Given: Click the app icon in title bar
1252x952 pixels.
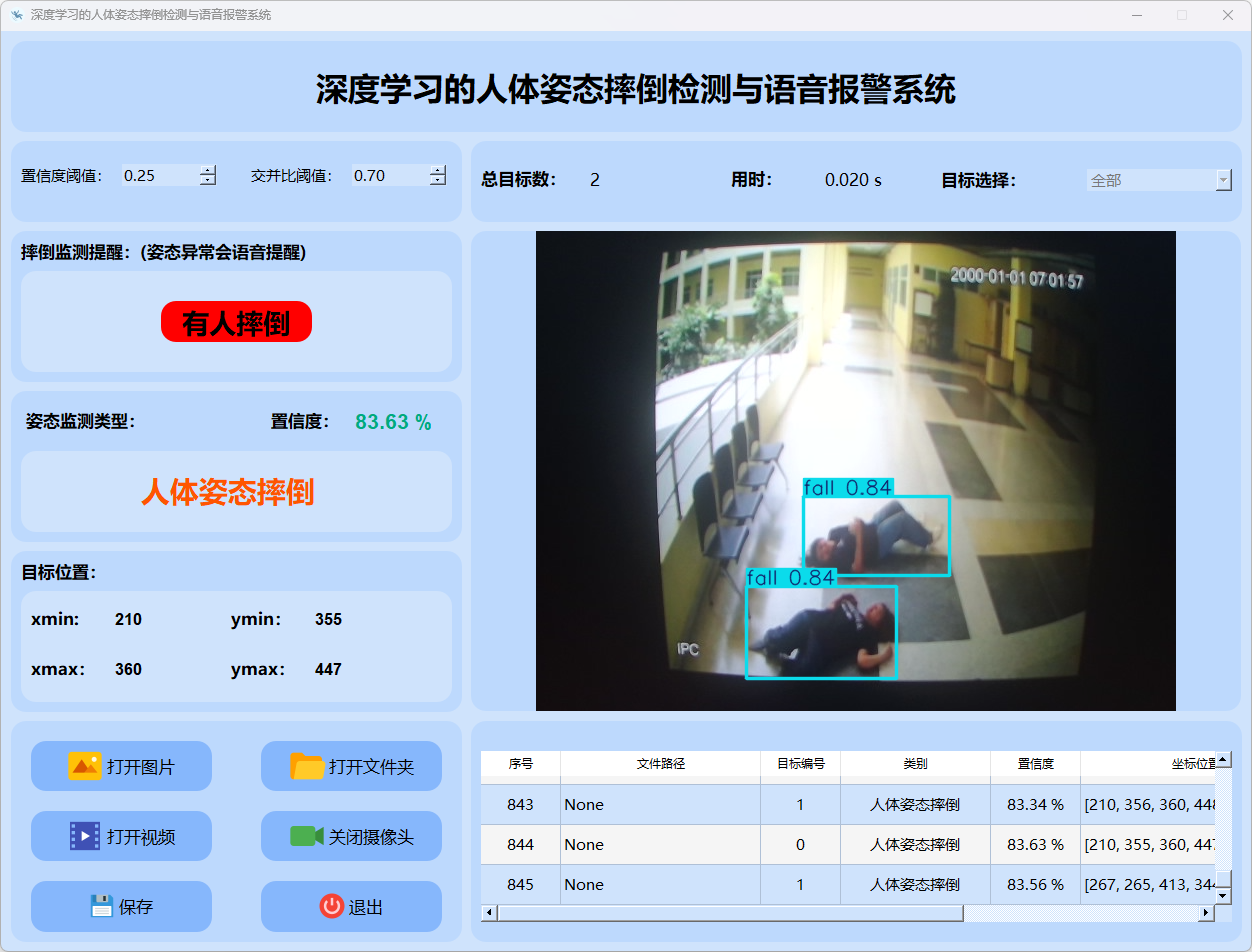Looking at the screenshot, I should click(x=16, y=15).
